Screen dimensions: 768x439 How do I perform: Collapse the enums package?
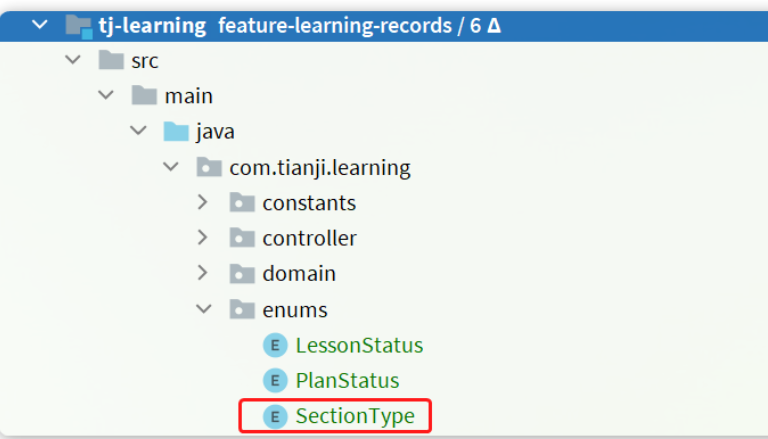[x=204, y=309]
